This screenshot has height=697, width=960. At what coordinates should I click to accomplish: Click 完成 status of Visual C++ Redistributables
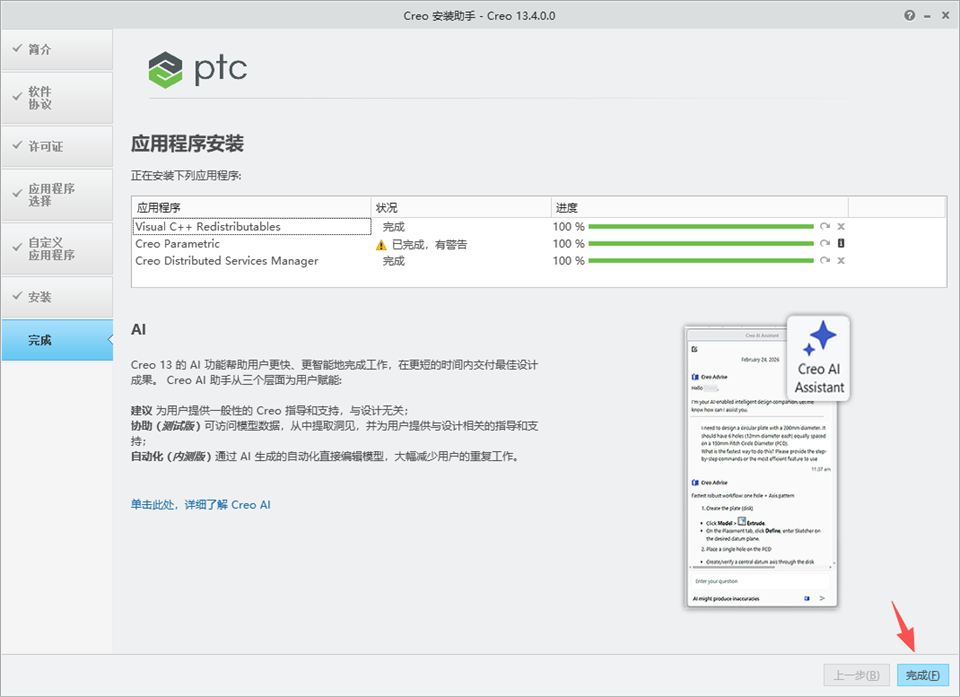point(394,227)
